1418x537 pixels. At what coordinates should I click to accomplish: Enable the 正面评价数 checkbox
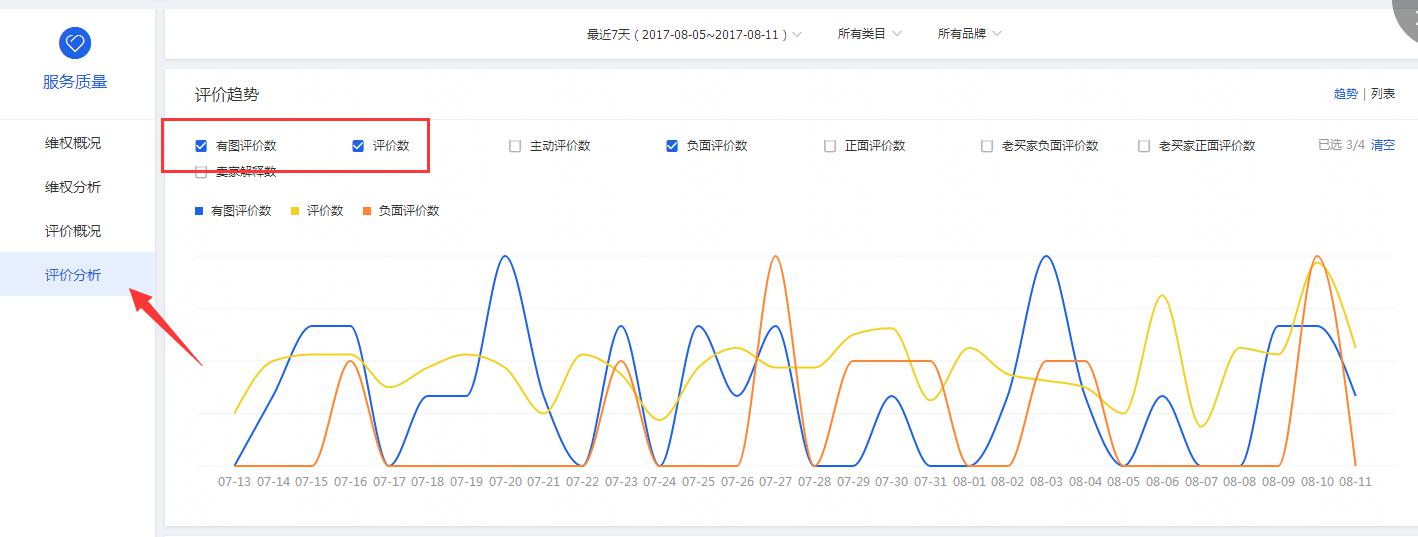830,146
